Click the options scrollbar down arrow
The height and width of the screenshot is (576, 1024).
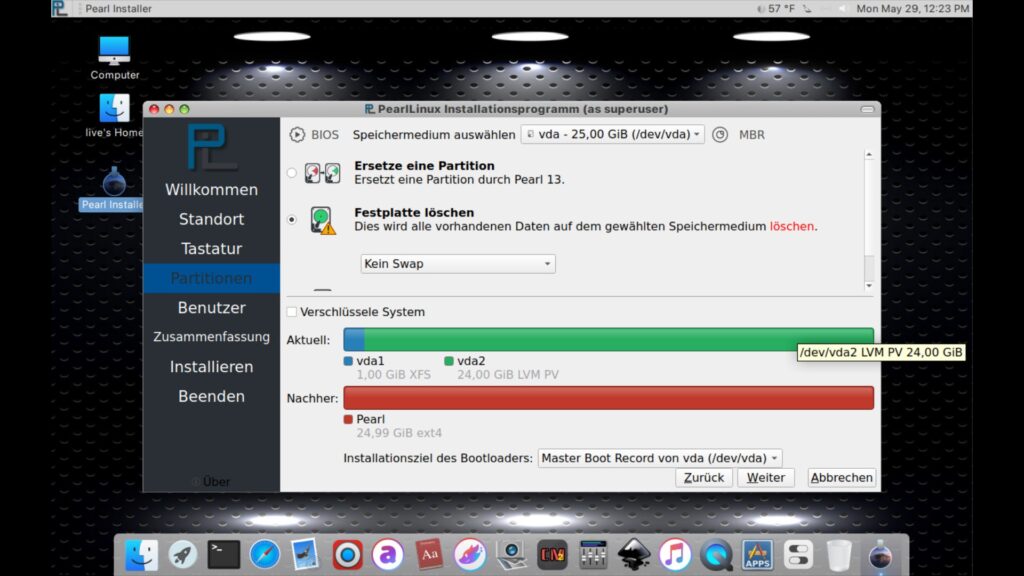tap(869, 285)
